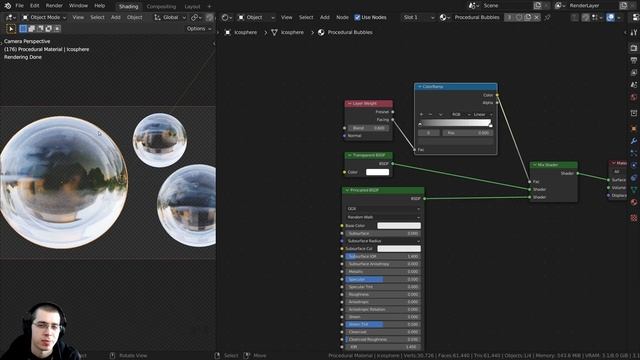Open the Edit menu

(35, 6)
